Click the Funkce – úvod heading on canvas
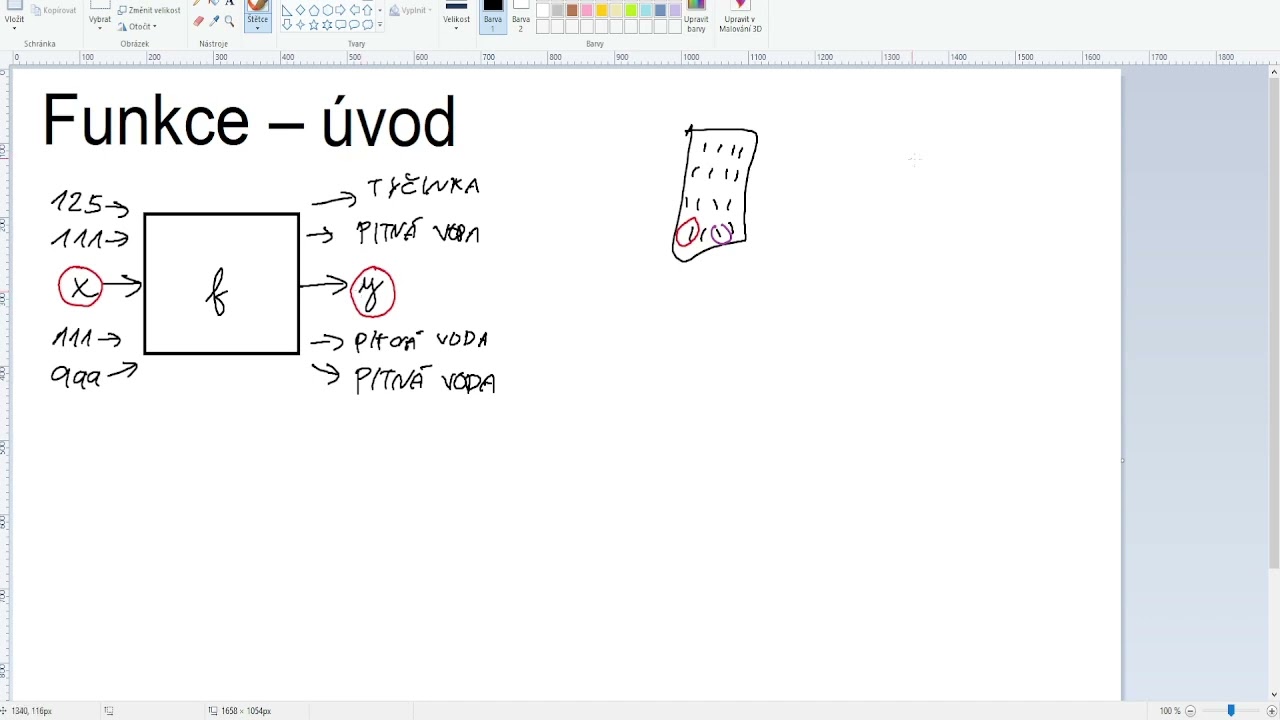Image resolution: width=1280 pixels, height=720 pixels. 249,121
